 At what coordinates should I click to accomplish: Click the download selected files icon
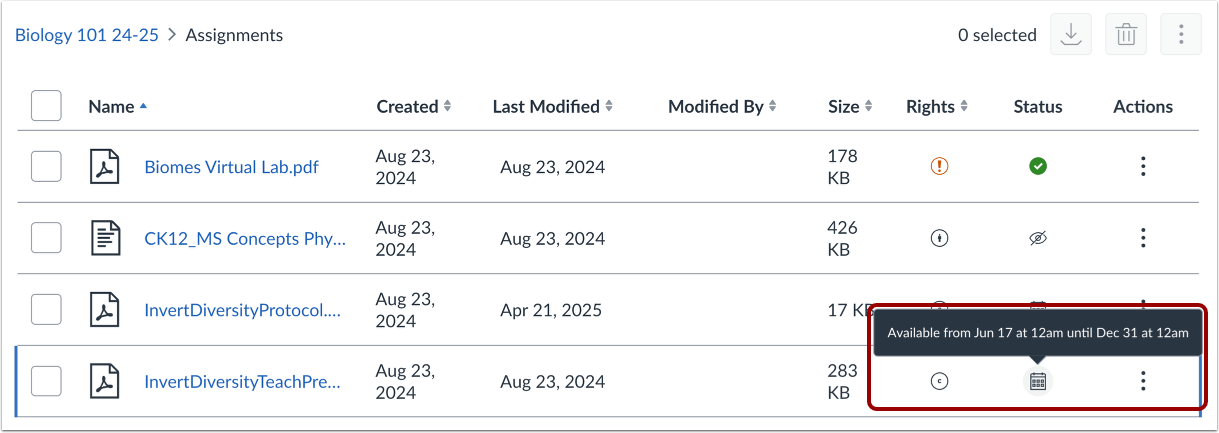point(1070,35)
